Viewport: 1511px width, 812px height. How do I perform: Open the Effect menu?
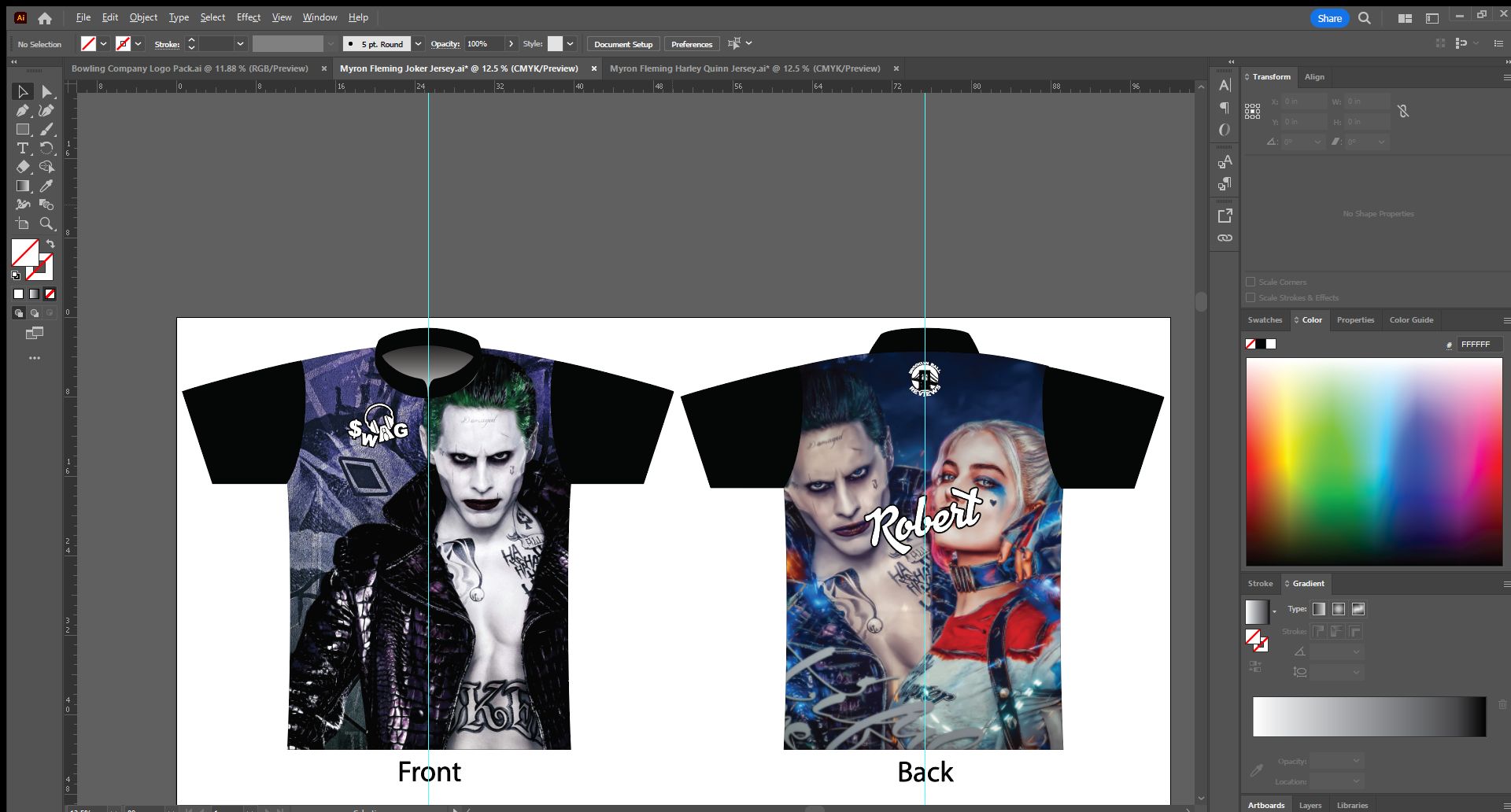249,17
